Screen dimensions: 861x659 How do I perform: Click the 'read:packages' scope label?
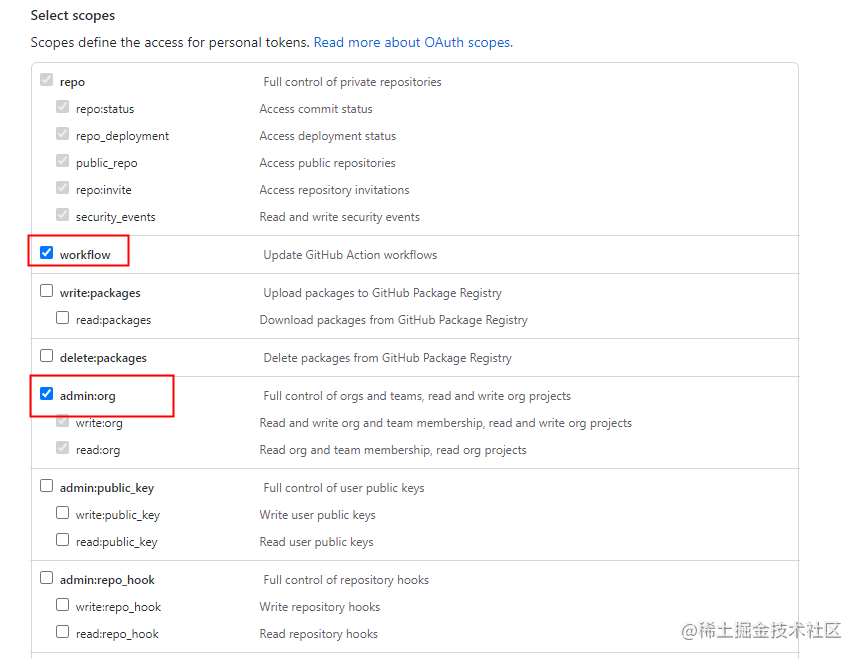113,320
